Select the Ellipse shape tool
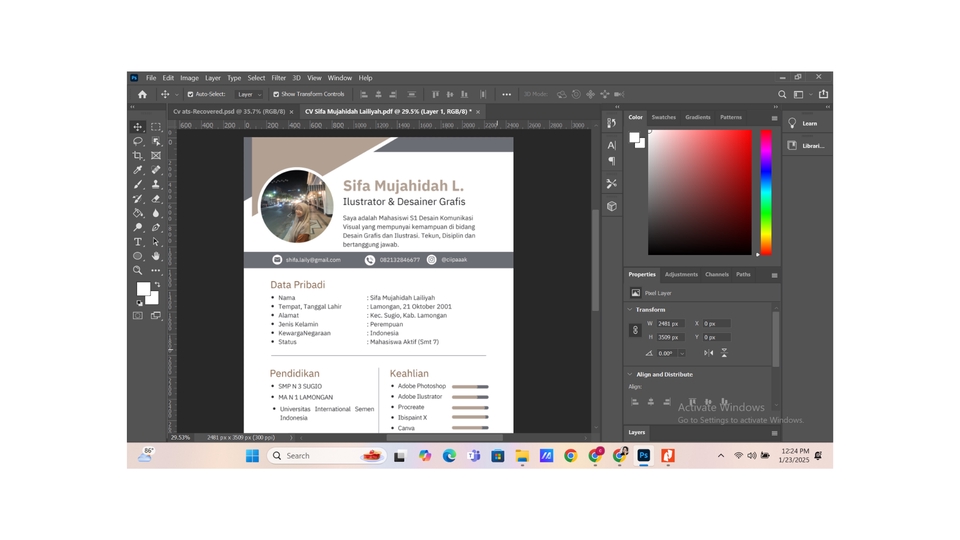 [138, 256]
